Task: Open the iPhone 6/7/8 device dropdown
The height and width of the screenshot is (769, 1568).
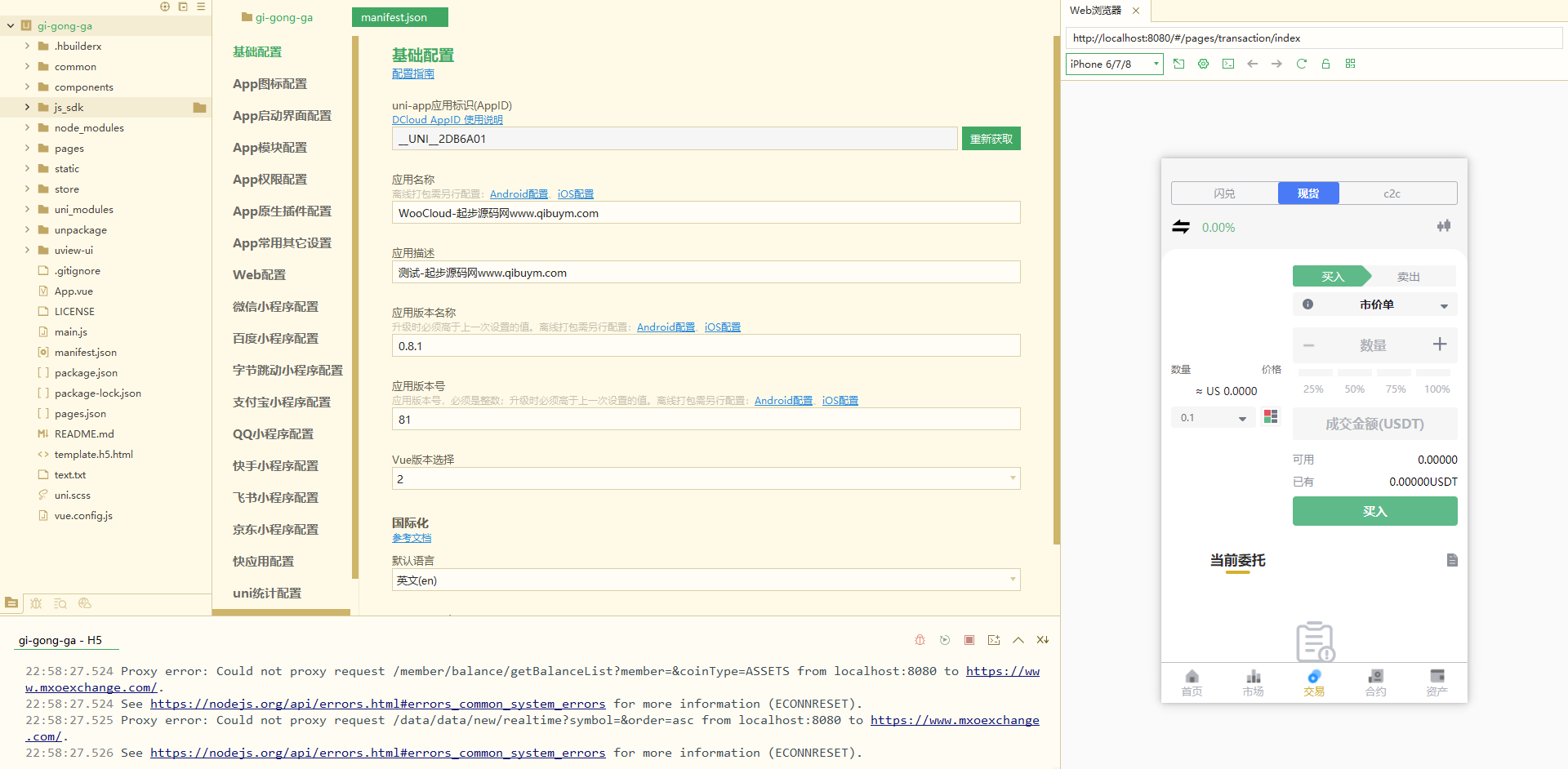Action: pos(1114,64)
